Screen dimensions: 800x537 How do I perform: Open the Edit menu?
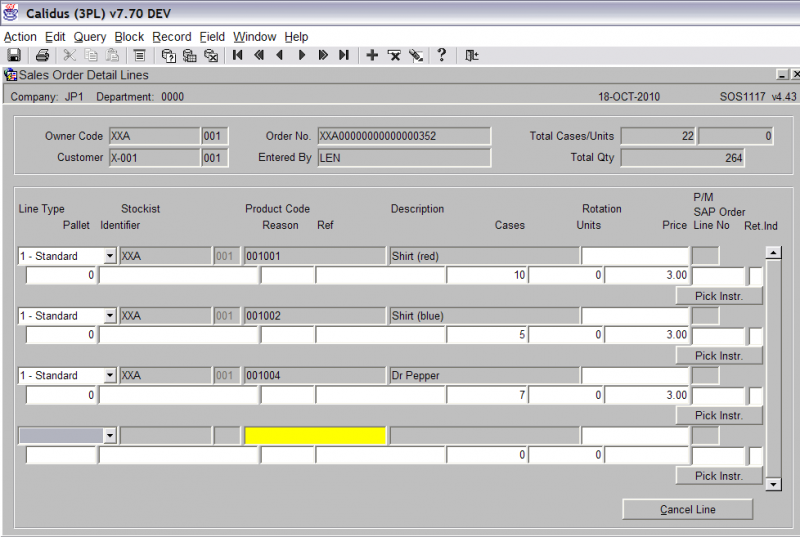pyautogui.click(x=55, y=37)
